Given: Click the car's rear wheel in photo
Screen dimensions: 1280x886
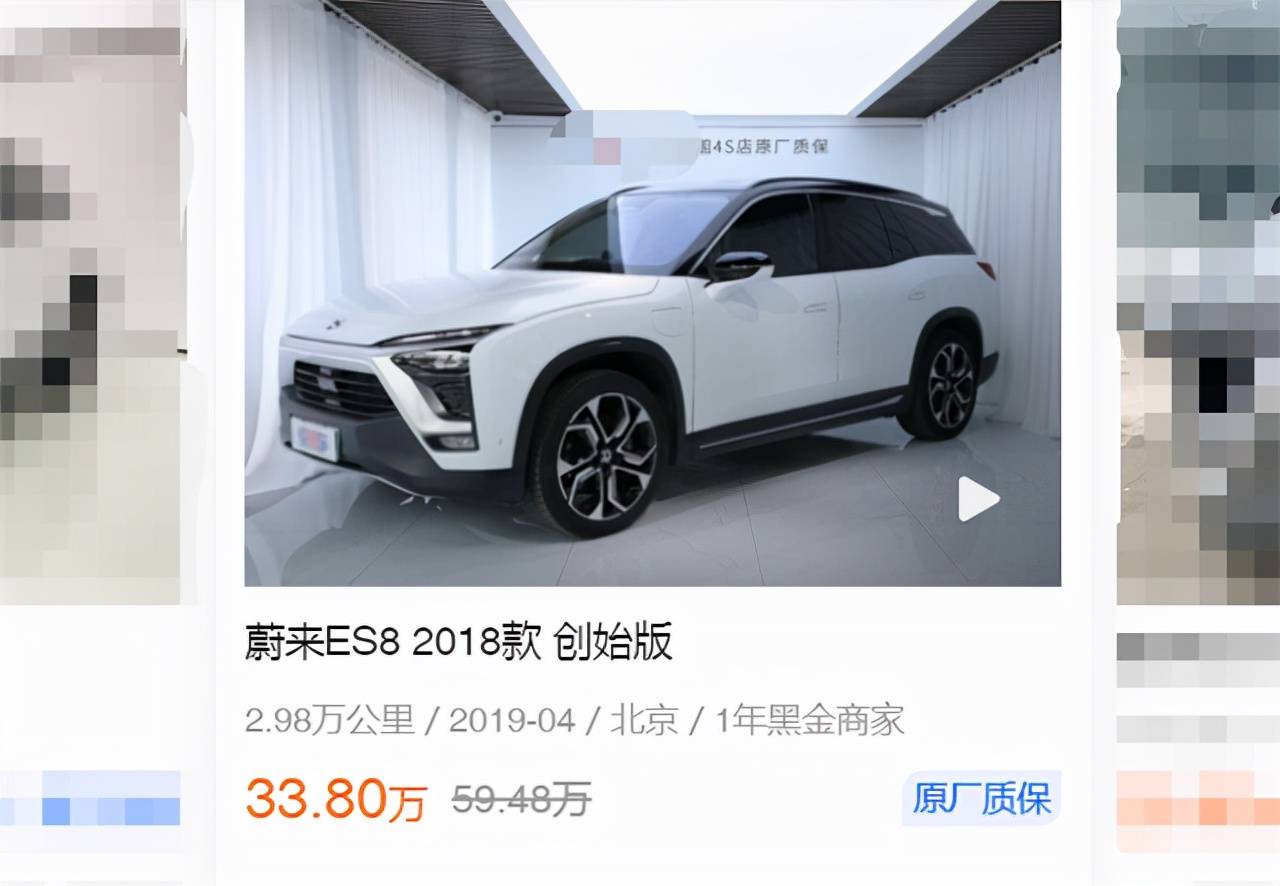Looking at the screenshot, I should 944,383.
